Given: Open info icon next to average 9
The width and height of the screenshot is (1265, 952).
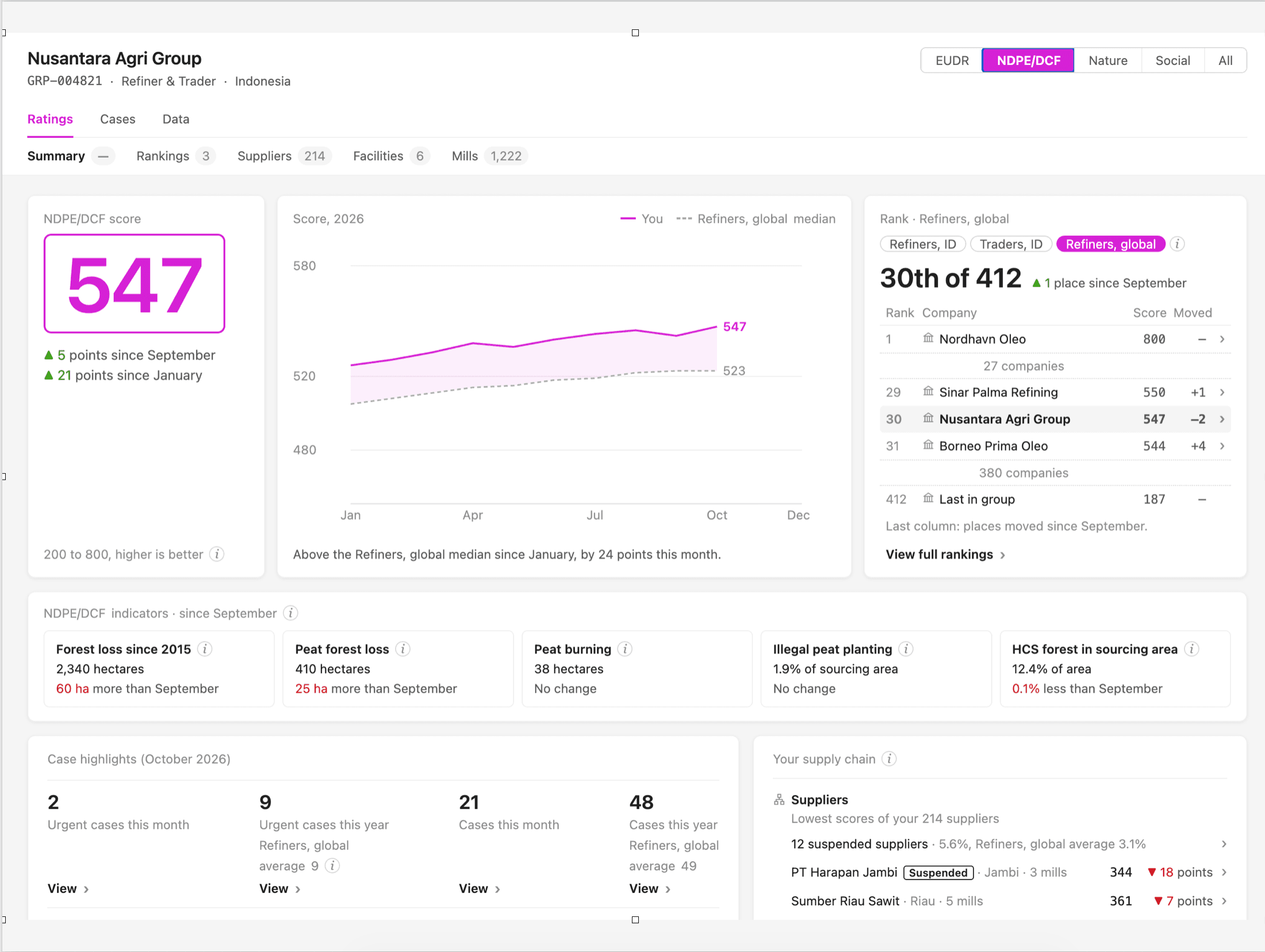Looking at the screenshot, I should coord(332,866).
